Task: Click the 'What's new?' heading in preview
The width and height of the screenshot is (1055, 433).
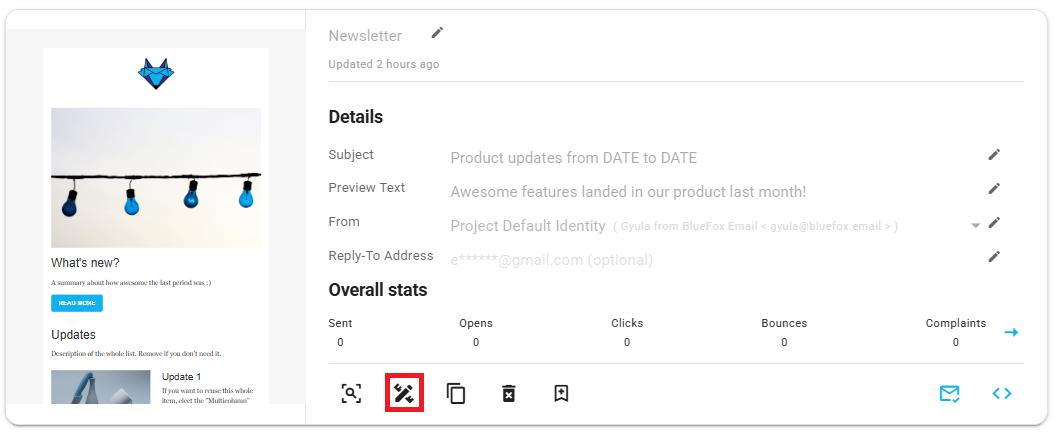Action: tap(85, 263)
